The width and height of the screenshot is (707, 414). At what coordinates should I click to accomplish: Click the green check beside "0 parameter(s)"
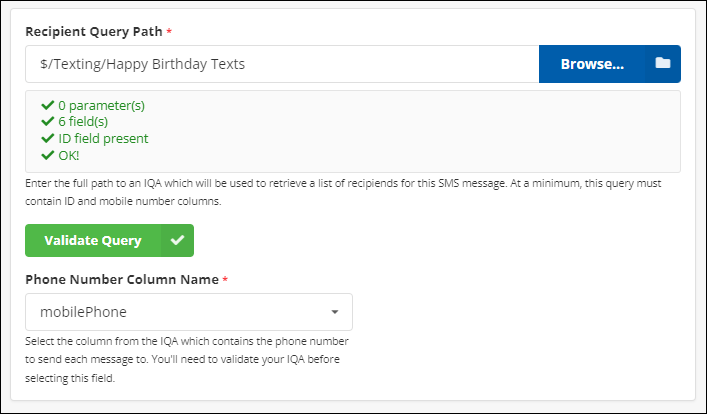coord(47,104)
